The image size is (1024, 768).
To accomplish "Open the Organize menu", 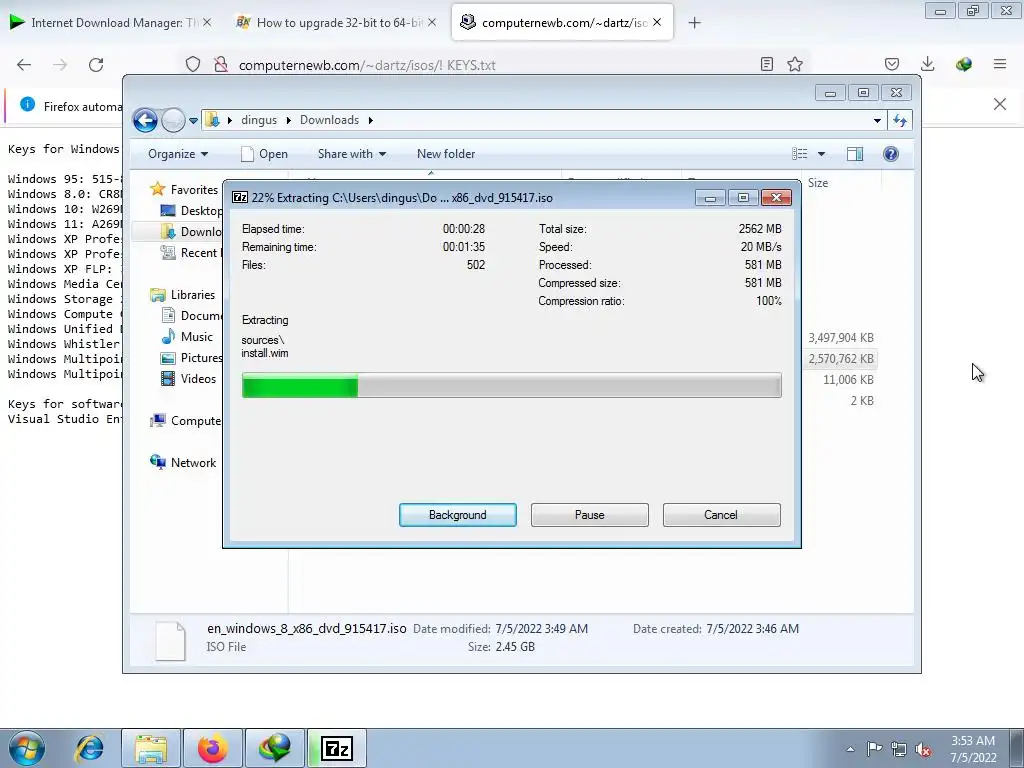I will 178,154.
